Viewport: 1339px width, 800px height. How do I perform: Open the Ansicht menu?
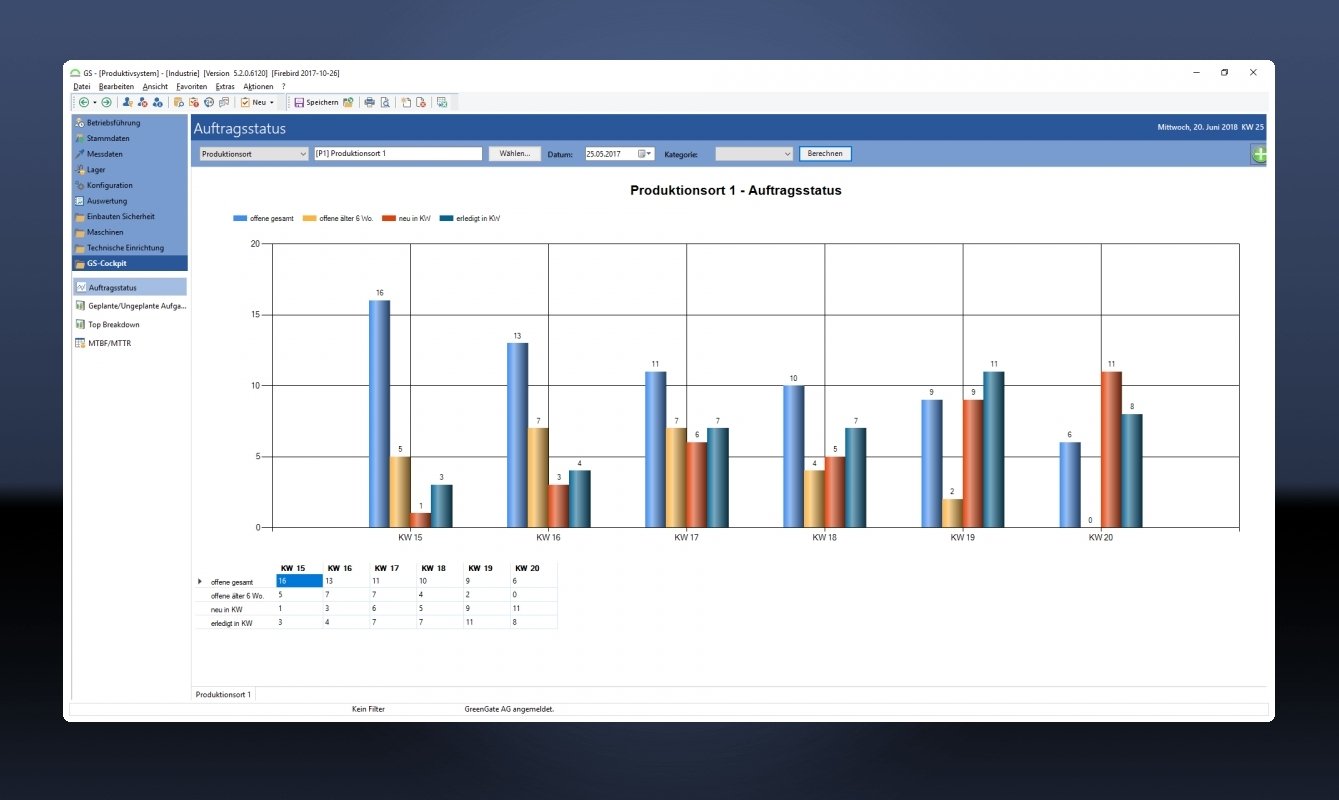point(155,87)
